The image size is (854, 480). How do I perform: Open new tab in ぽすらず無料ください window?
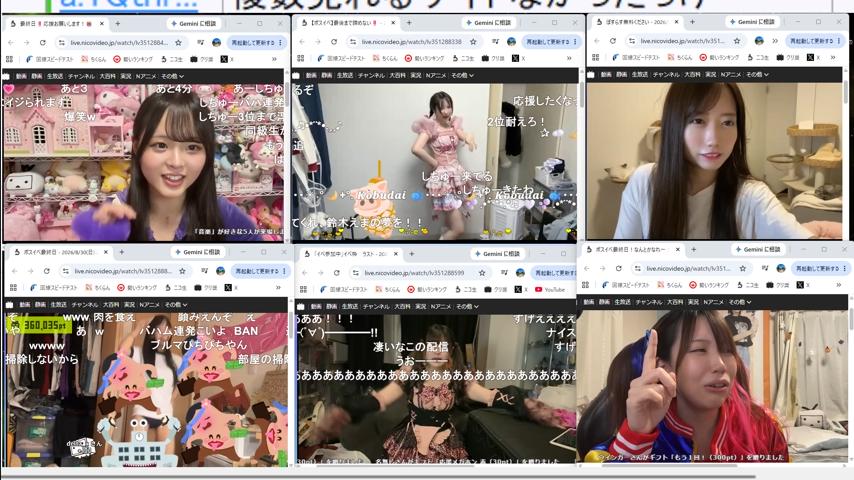[692, 22]
